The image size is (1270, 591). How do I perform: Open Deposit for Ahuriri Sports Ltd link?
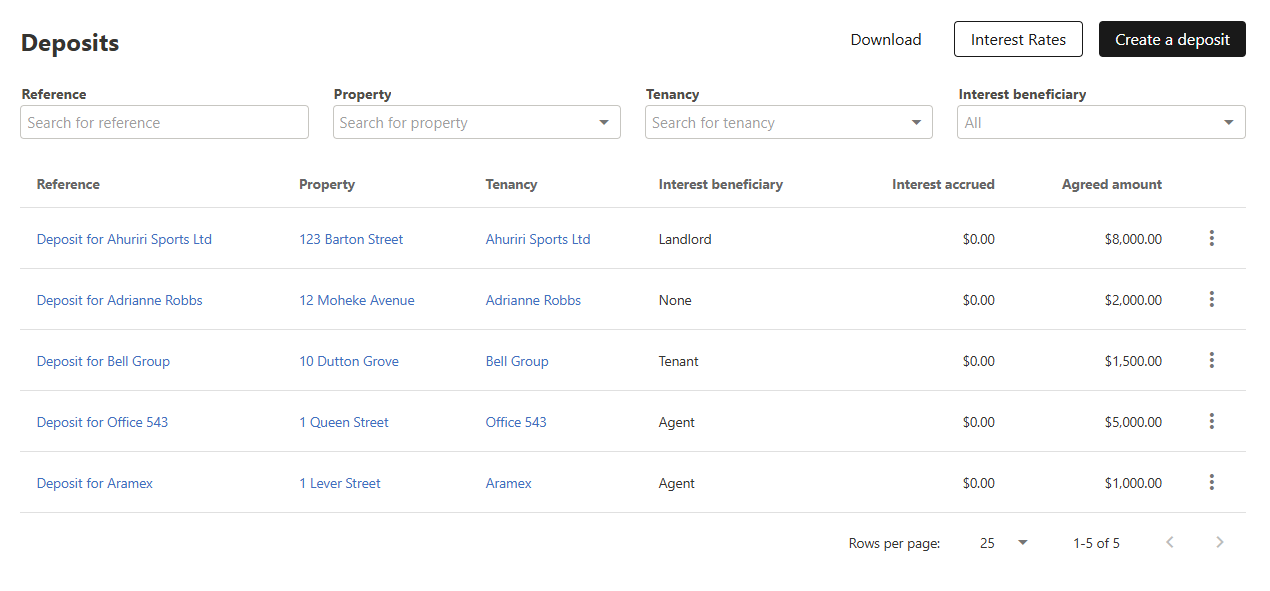[124, 239]
